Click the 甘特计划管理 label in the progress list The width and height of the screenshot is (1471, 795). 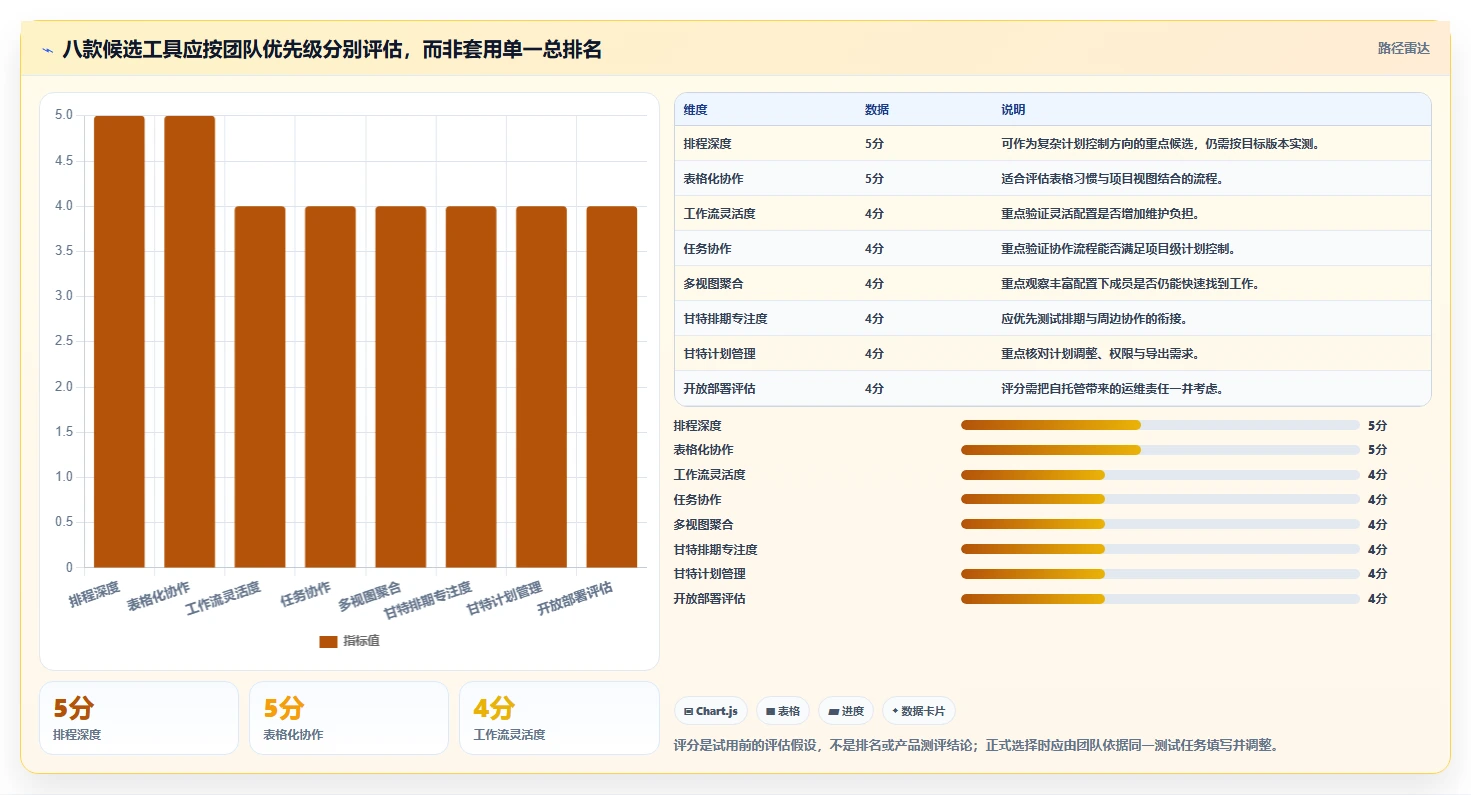tap(710, 574)
